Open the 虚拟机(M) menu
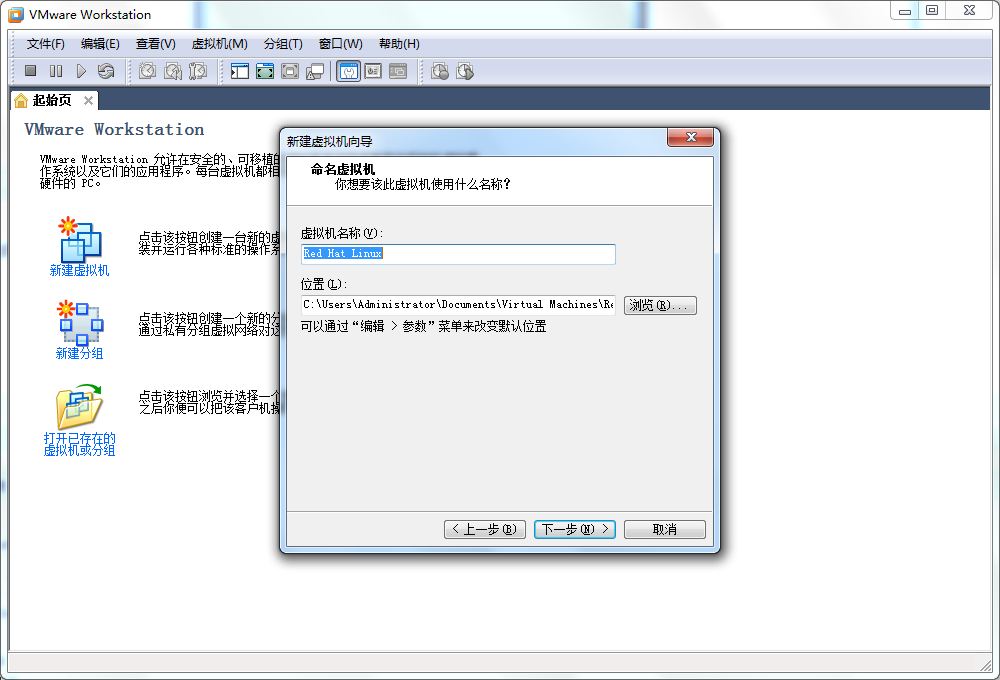Screen dimensions: 1000x680 click(x=219, y=43)
